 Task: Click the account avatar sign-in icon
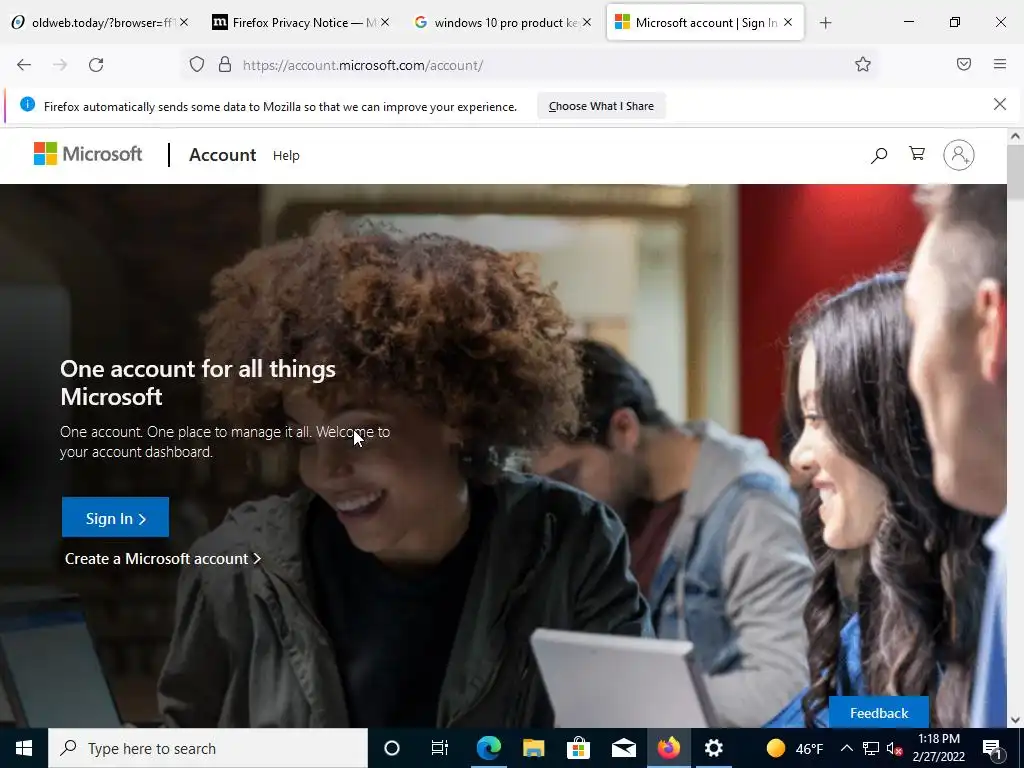pos(959,155)
